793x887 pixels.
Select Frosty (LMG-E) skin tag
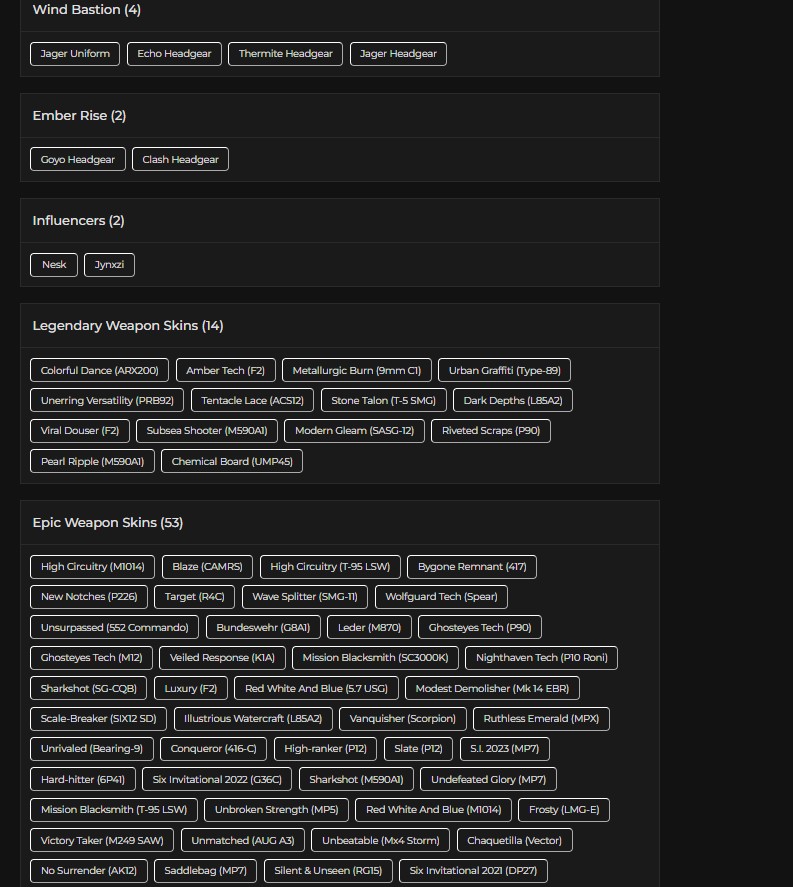564,810
